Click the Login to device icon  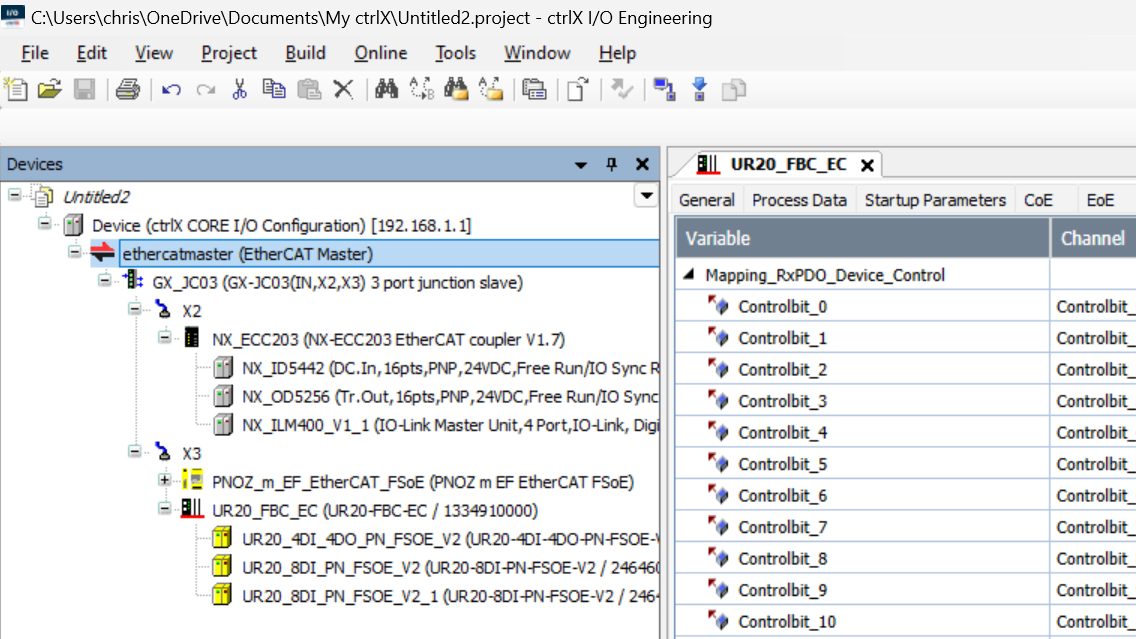point(664,89)
